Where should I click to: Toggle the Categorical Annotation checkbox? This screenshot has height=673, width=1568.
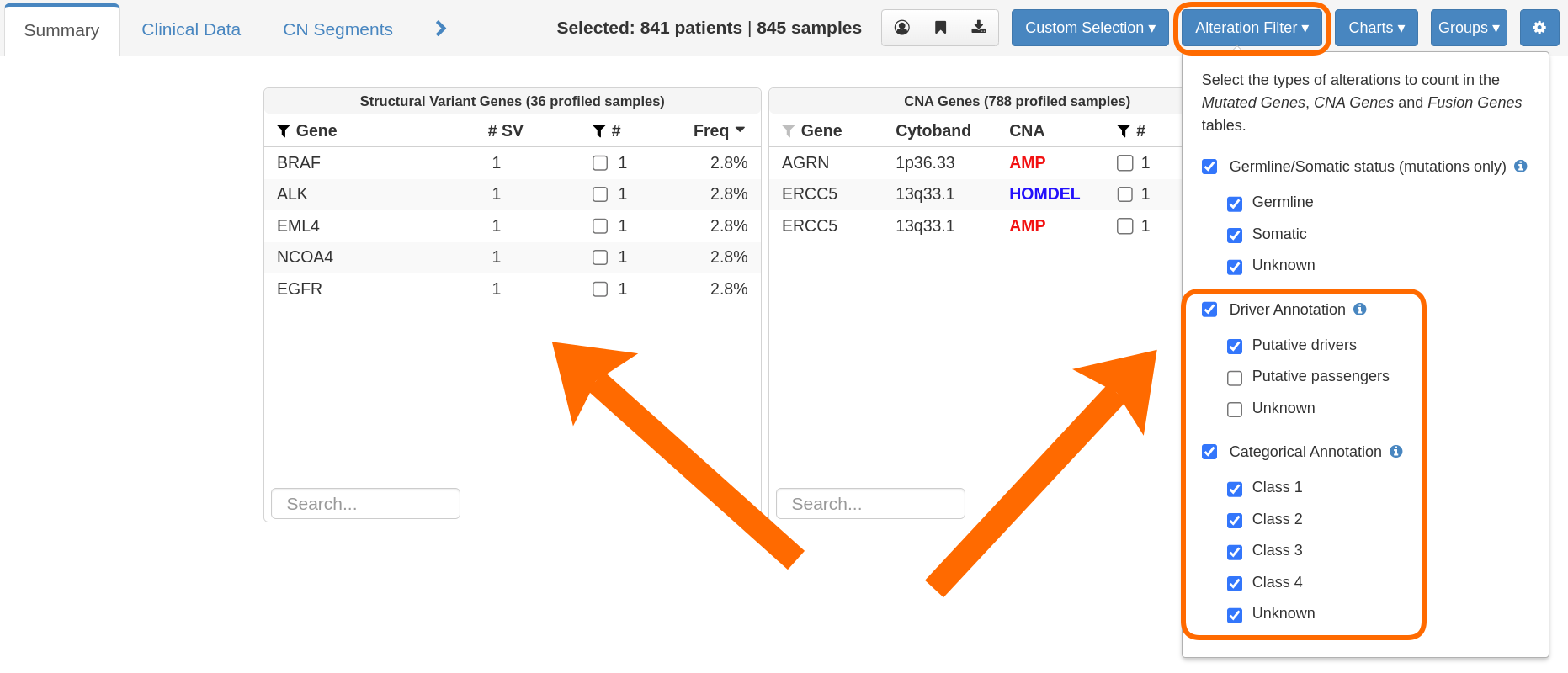pyautogui.click(x=1209, y=452)
